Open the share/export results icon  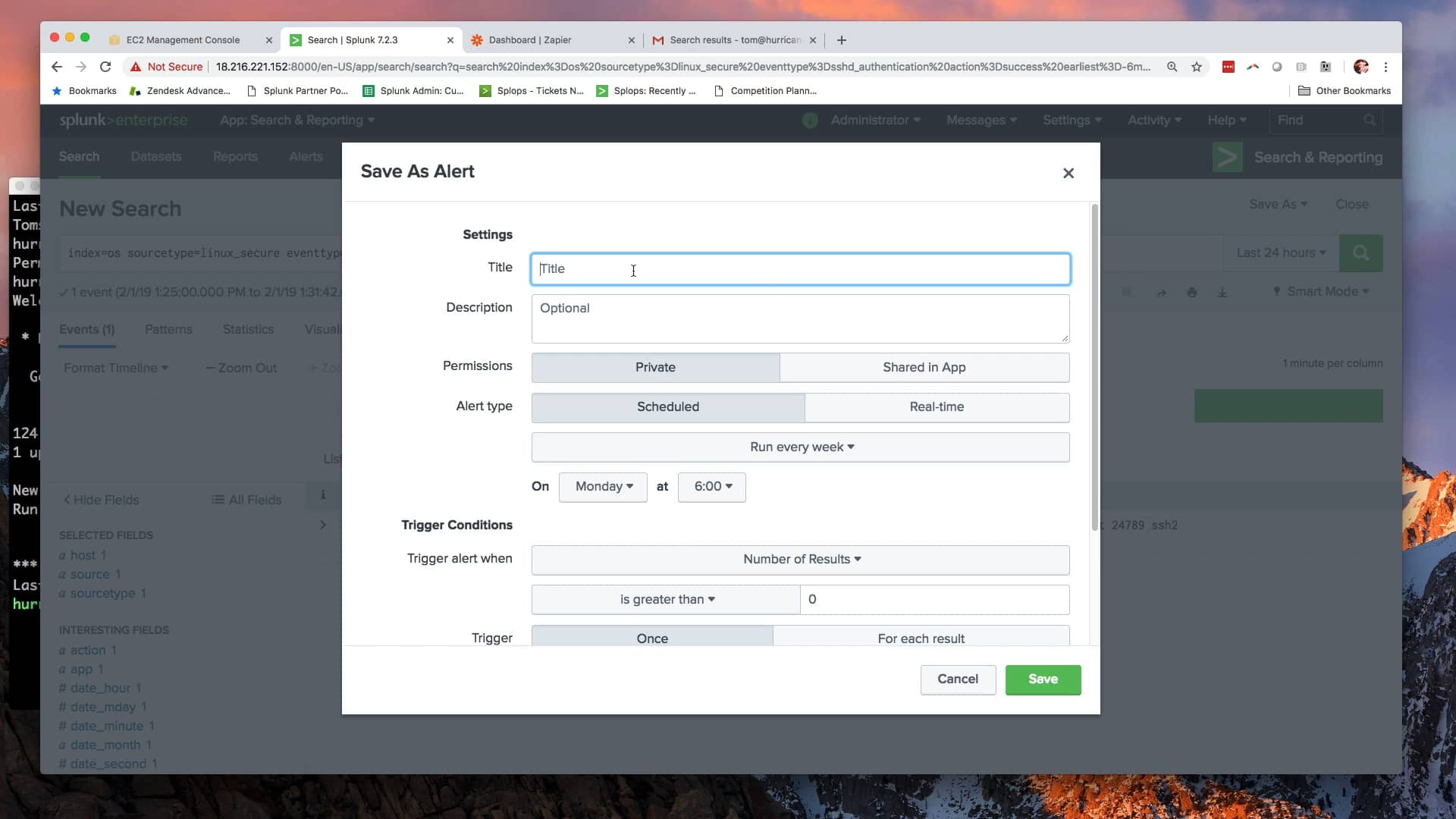1162,292
